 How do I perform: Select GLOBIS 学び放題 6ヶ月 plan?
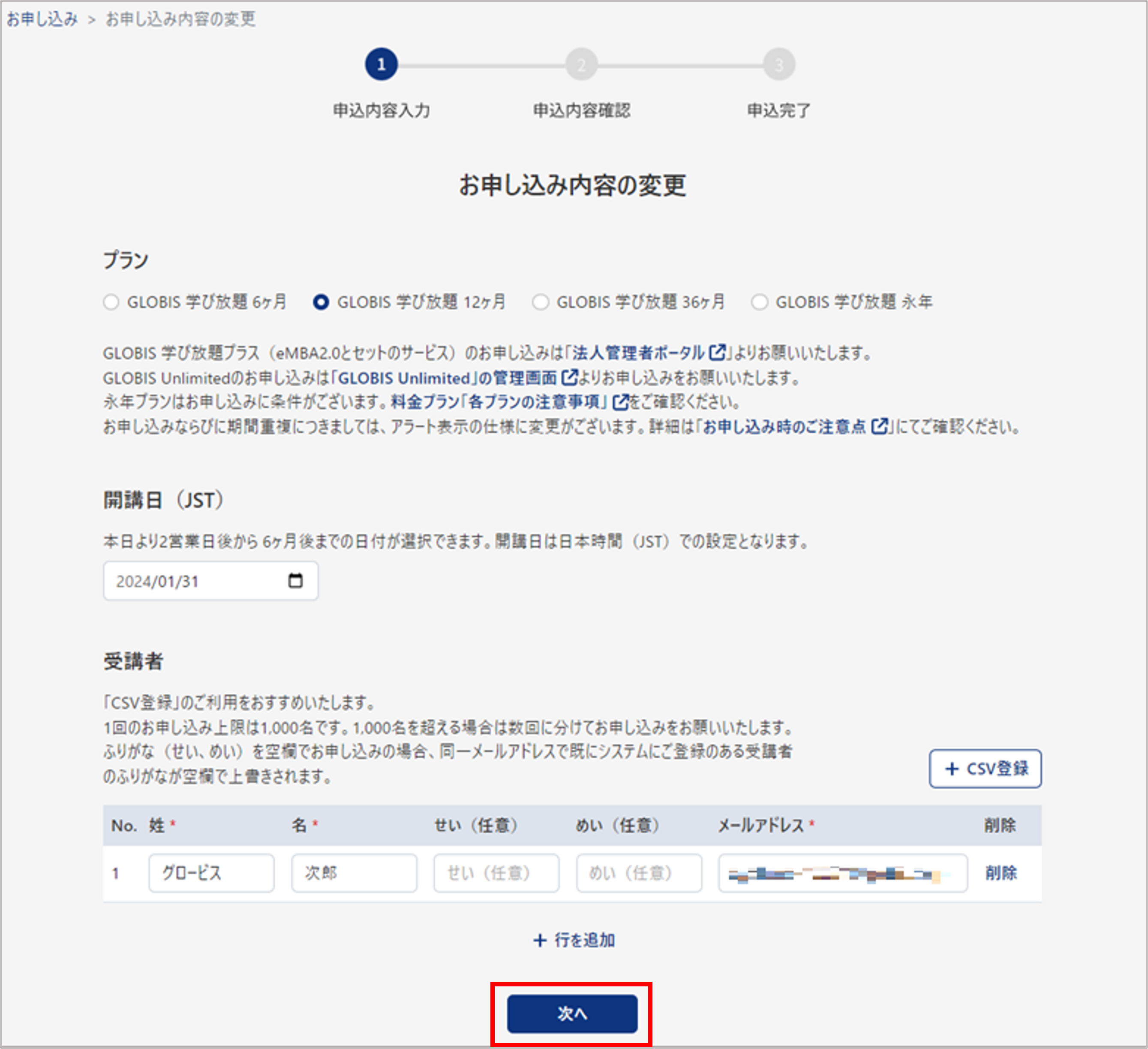tap(111, 302)
